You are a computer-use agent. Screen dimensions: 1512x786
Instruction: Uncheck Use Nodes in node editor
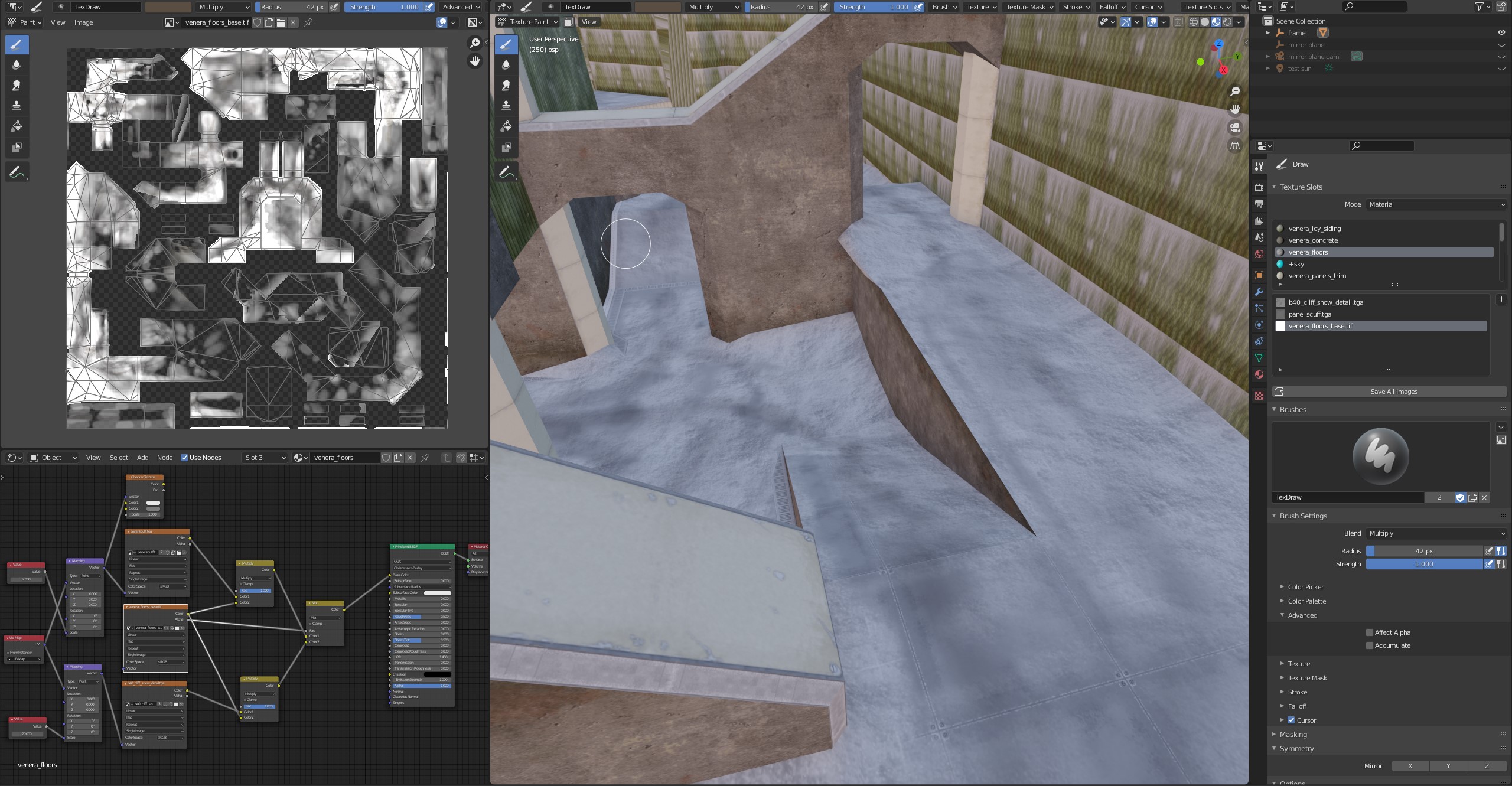point(184,458)
